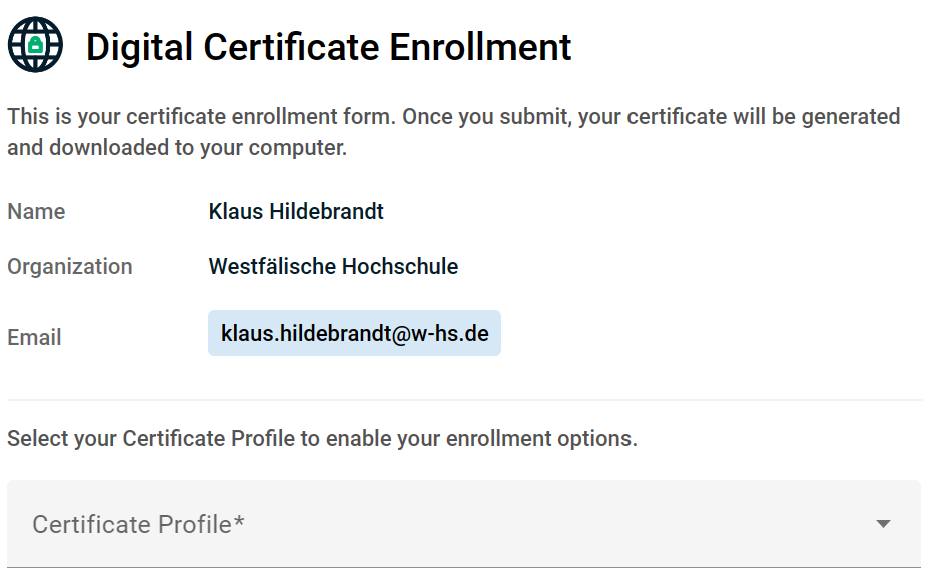Select the "Westfälische Hochschule" organization value
Viewport: 939px width, 579px height.
point(333,267)
